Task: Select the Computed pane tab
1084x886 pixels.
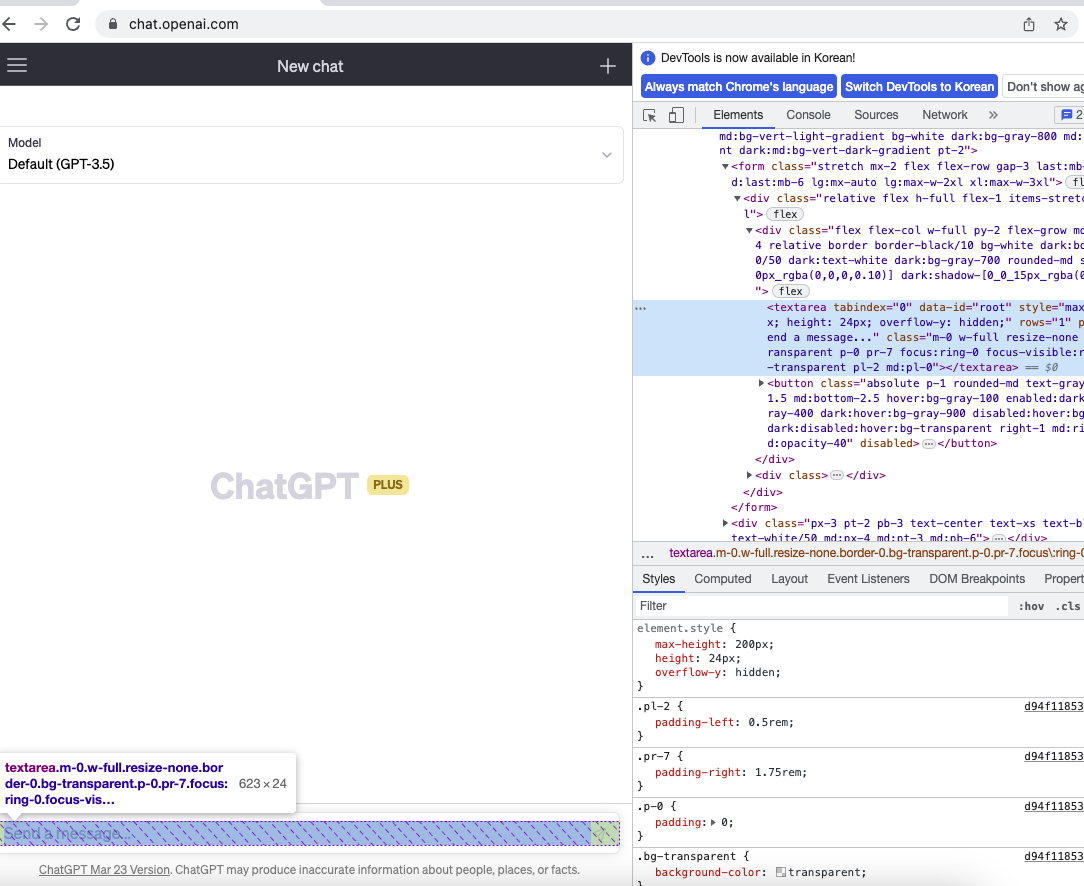Action: point(722,579)
